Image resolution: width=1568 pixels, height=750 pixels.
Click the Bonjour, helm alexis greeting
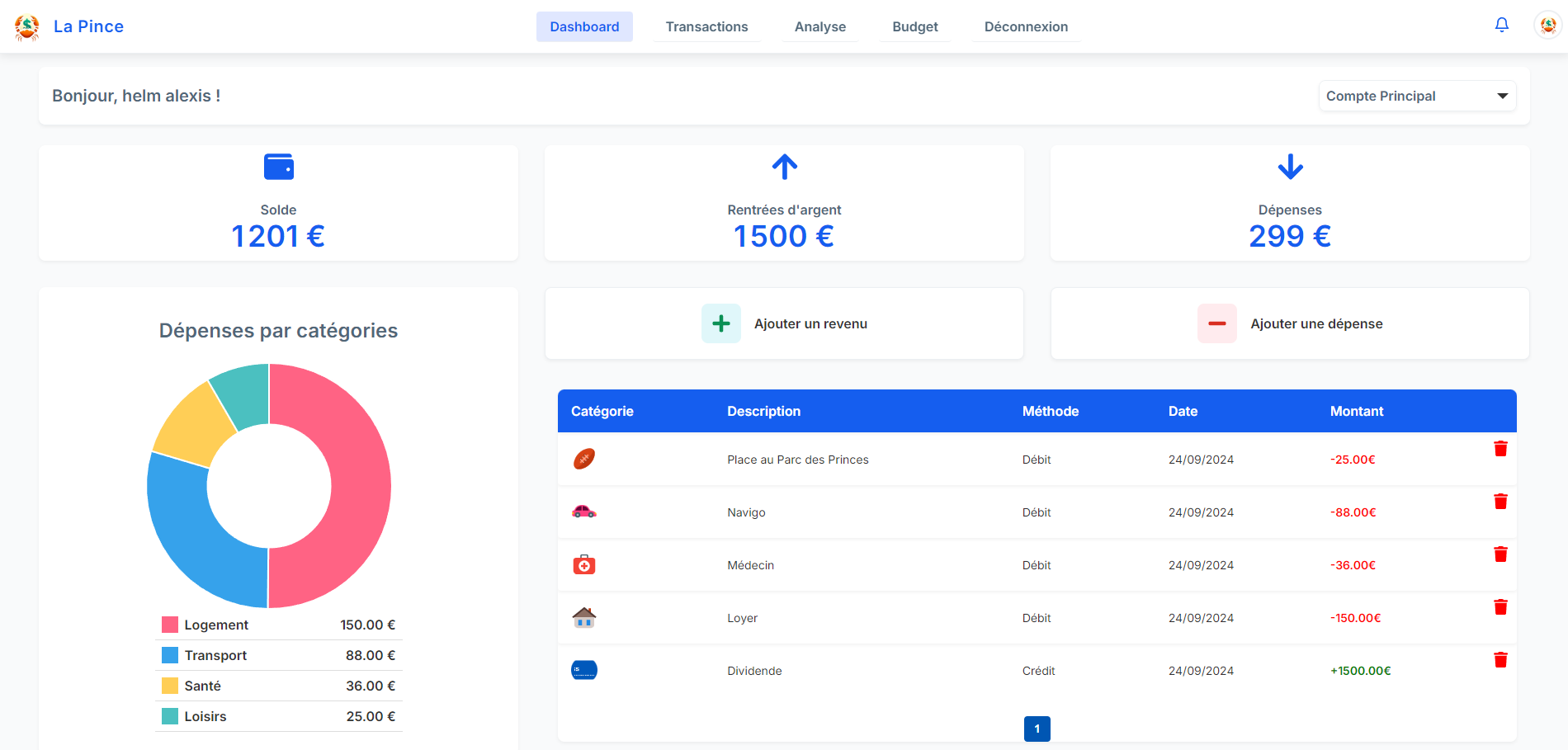point(136,96)
